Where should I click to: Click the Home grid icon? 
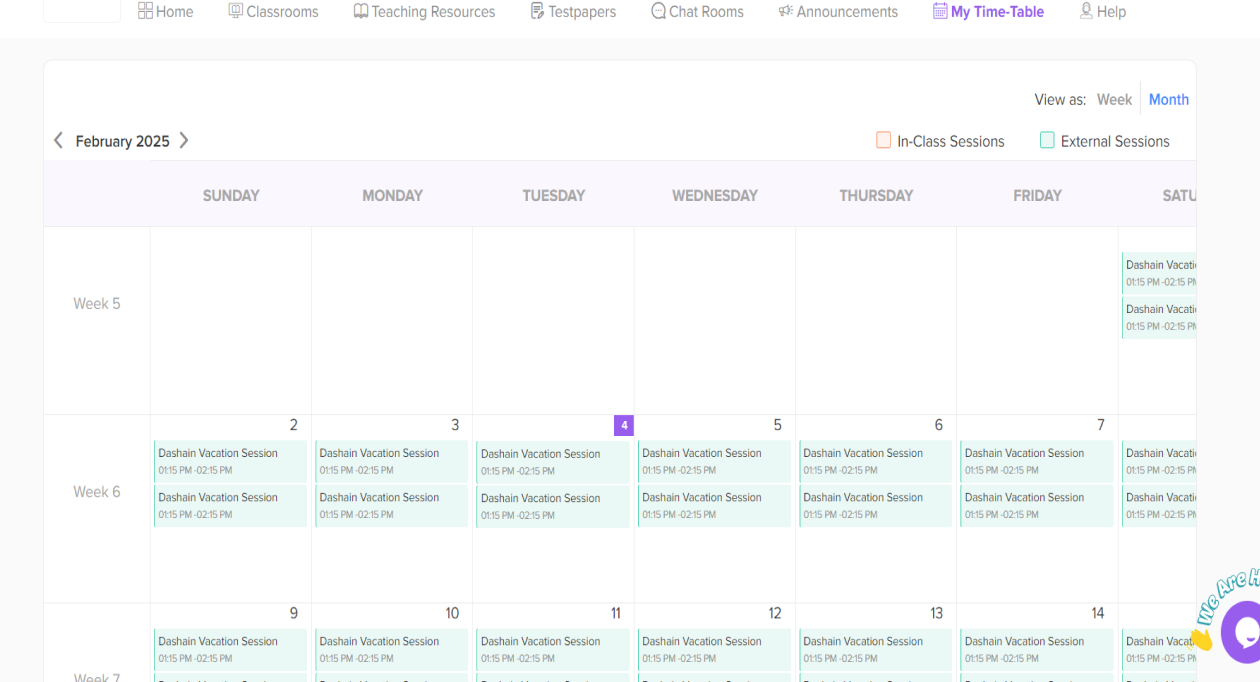(146, 11)
